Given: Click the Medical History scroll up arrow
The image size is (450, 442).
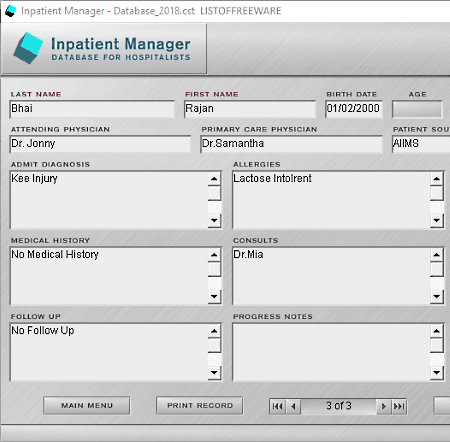Looking at the screenshot, I should (214, 255).
